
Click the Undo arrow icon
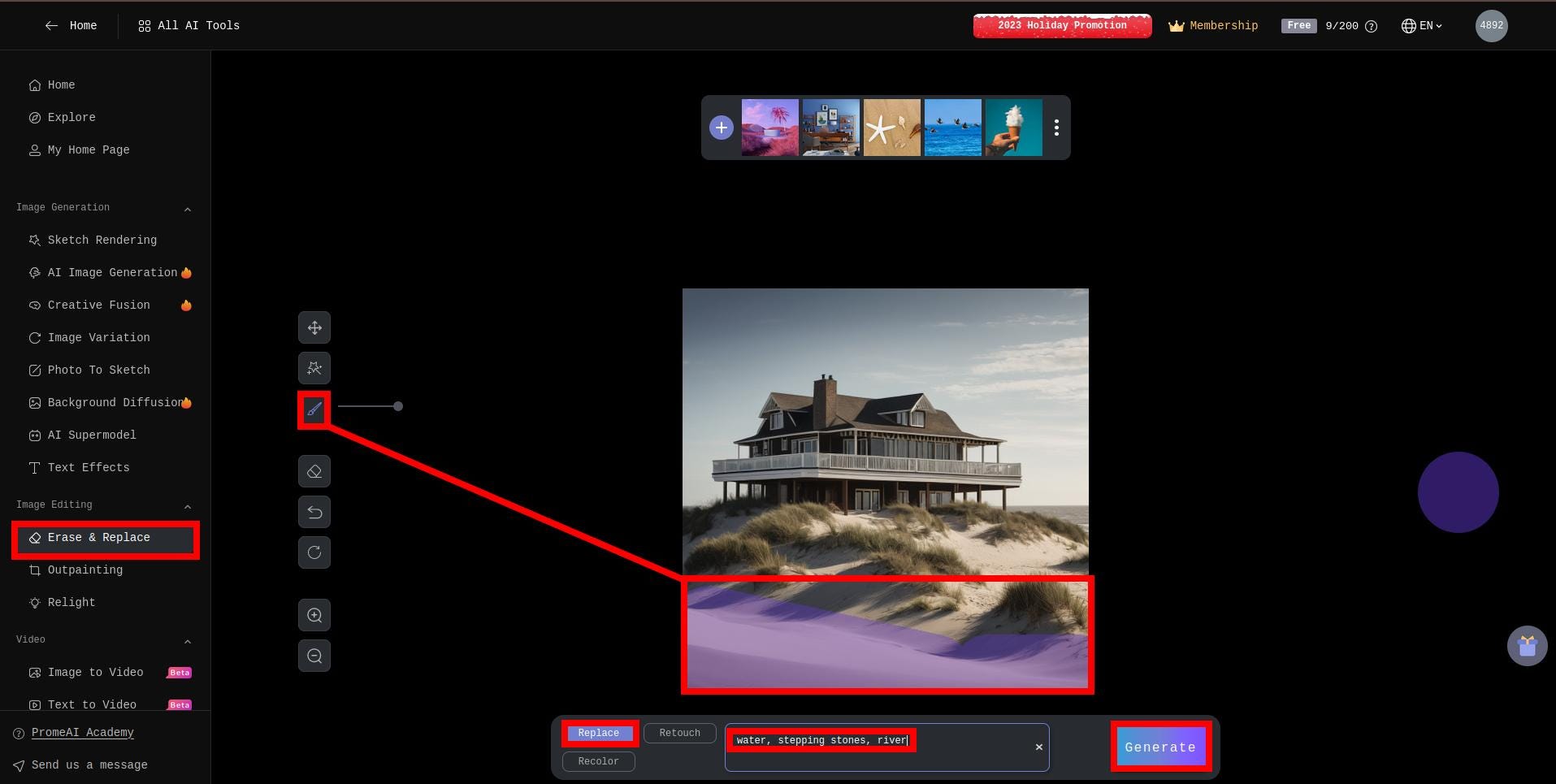314,512
